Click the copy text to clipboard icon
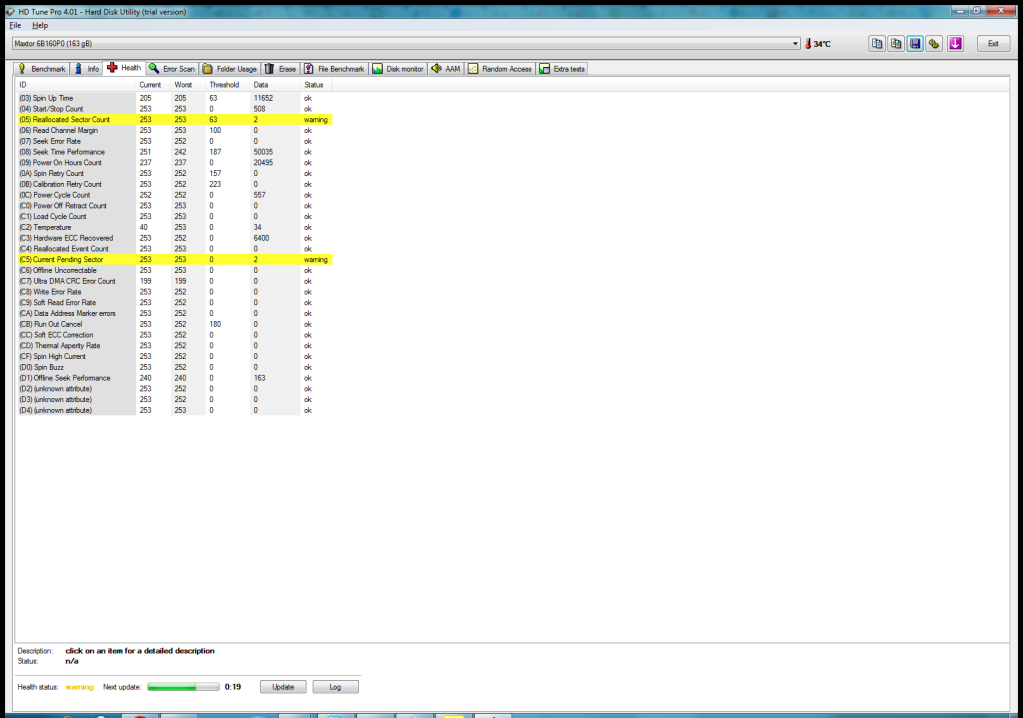Viewport: 1023px width, 718px height. (877, 44)
